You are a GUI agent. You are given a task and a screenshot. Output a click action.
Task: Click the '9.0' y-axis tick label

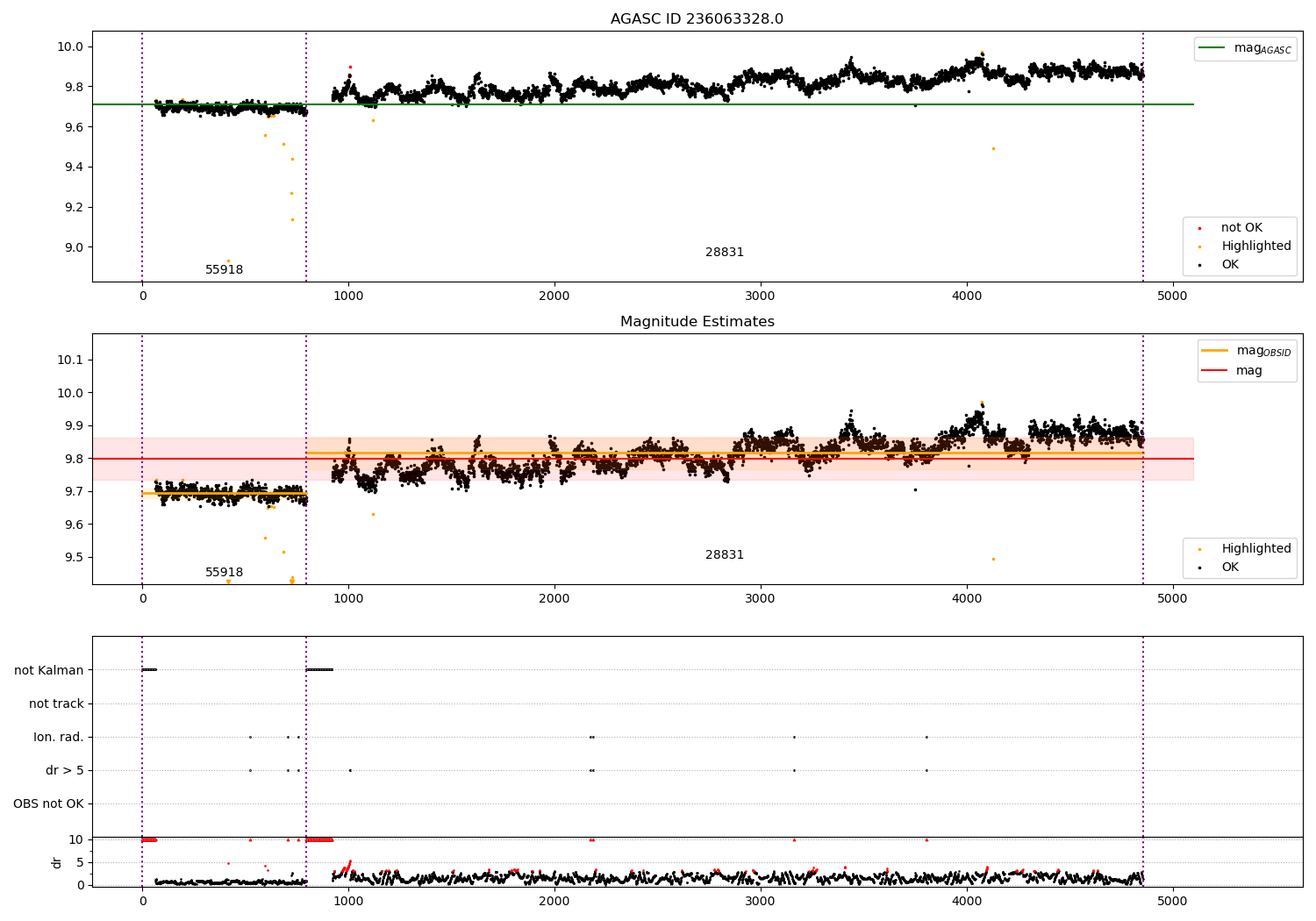(x=75, y=247)
